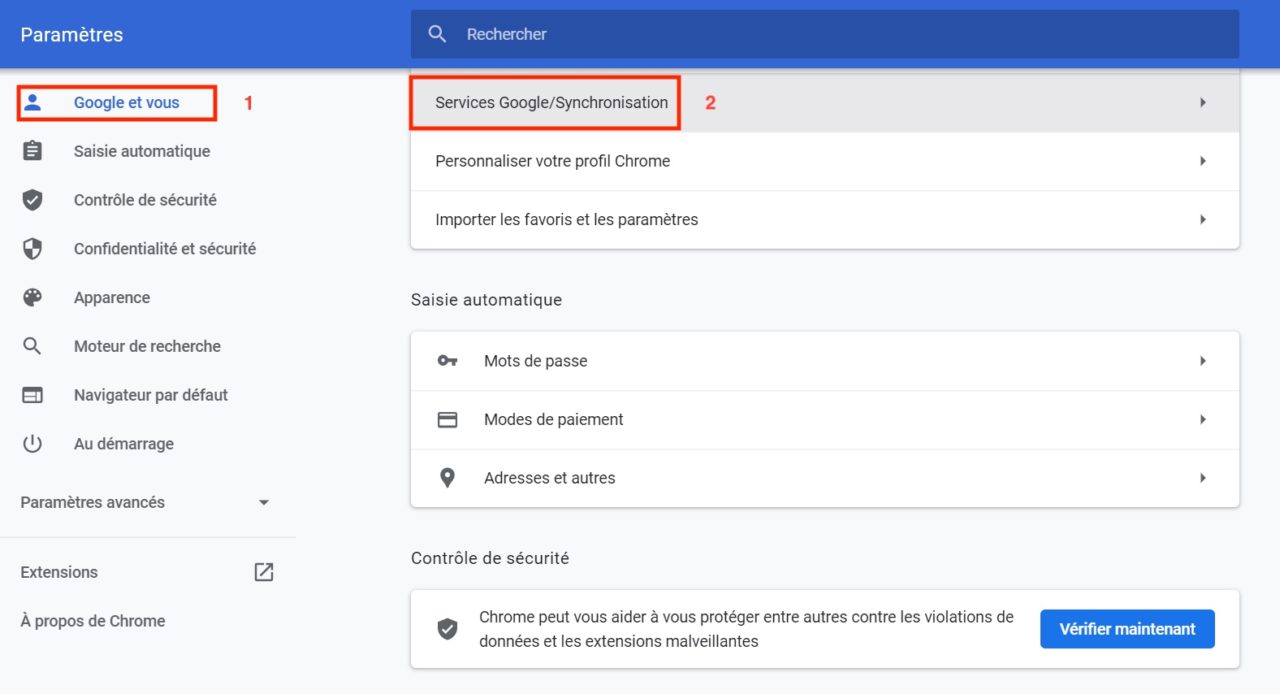Open À propos de Chrome
The image size is (1280, 694).
point(92,621)
